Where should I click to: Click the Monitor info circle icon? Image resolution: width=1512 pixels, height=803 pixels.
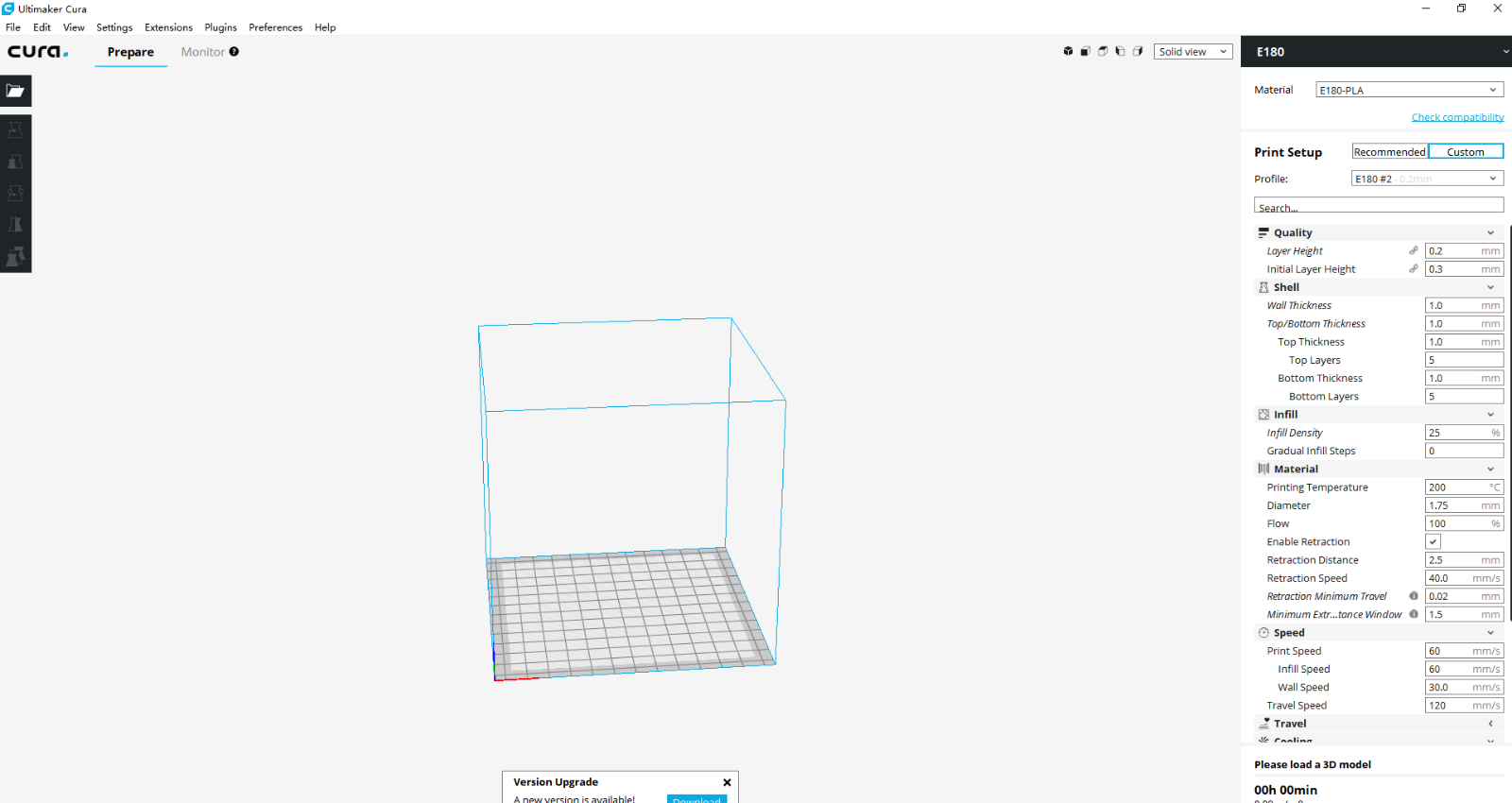click(x=234, y=52)
